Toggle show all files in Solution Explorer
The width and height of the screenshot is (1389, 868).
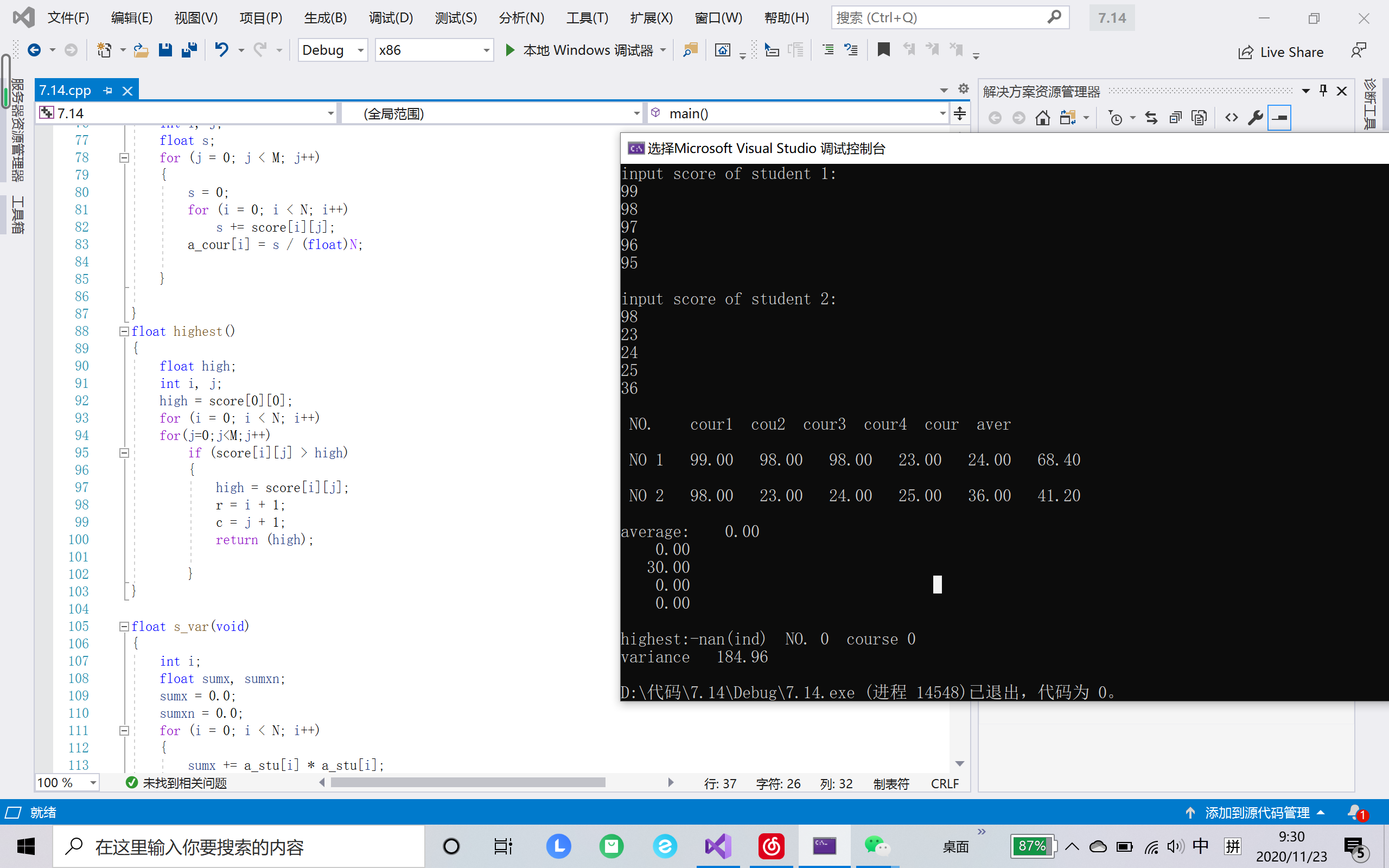pos(1199,118)
